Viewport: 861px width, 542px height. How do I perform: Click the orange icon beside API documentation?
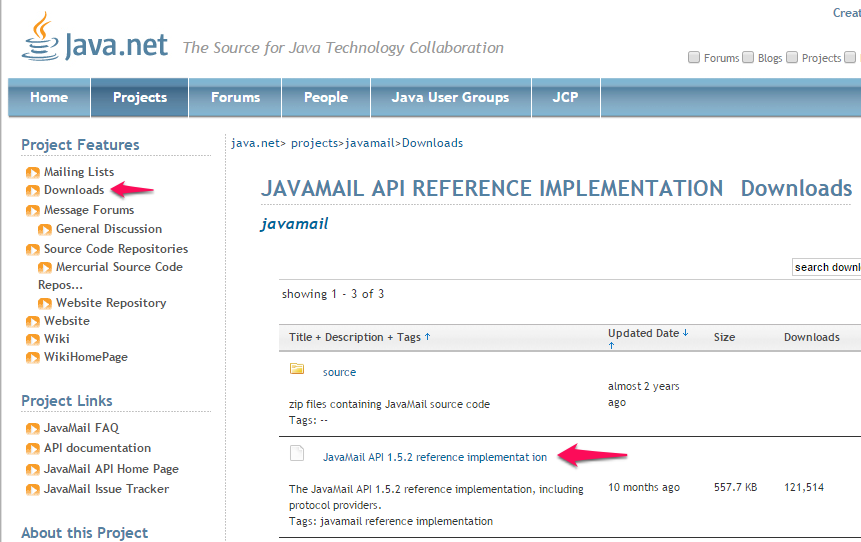[33, 449]
